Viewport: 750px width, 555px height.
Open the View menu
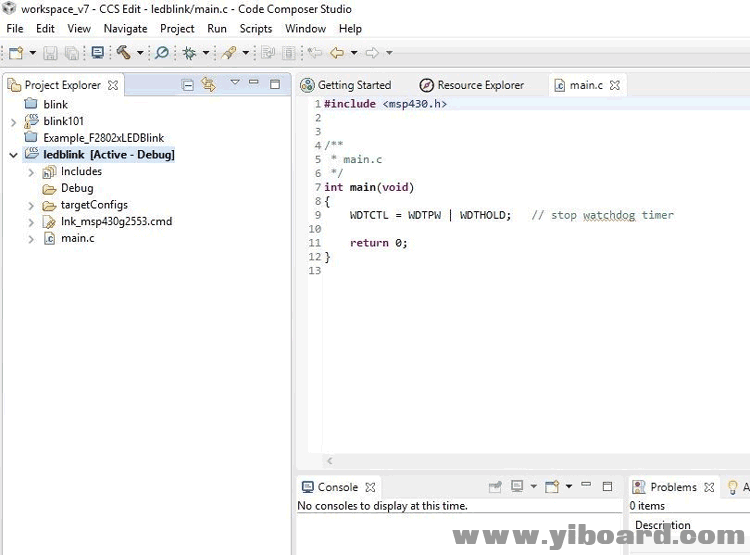coord(79,29)
